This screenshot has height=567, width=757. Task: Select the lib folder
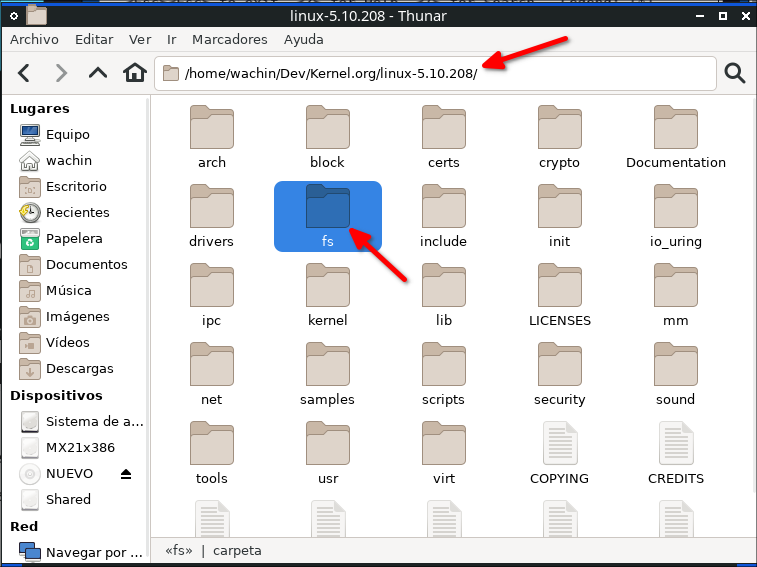443,295
